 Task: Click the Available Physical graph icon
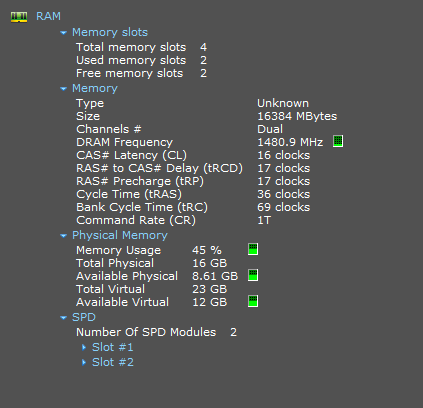(x=253, y=275)
